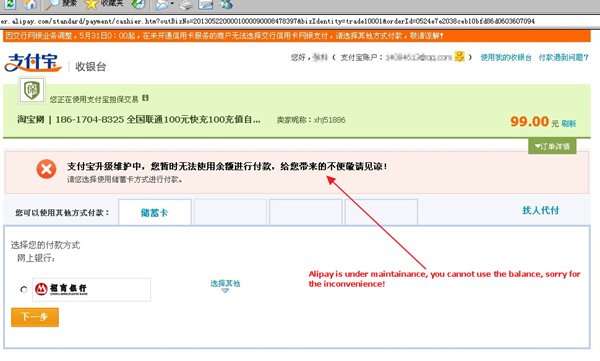Open browser history icon
This screenshot has height=361, width=600.
tap(138, 4)
